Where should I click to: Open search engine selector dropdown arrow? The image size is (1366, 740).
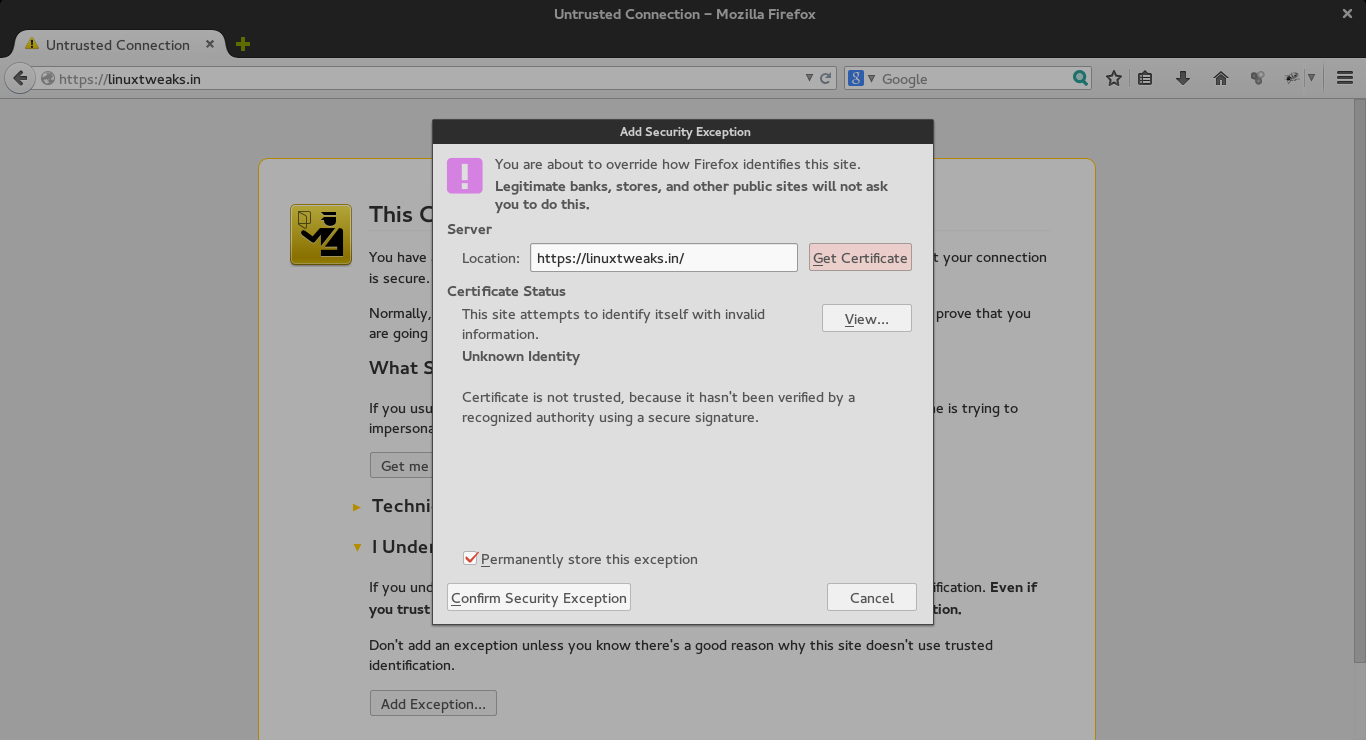pyautogui.click(x=871, y=78)
